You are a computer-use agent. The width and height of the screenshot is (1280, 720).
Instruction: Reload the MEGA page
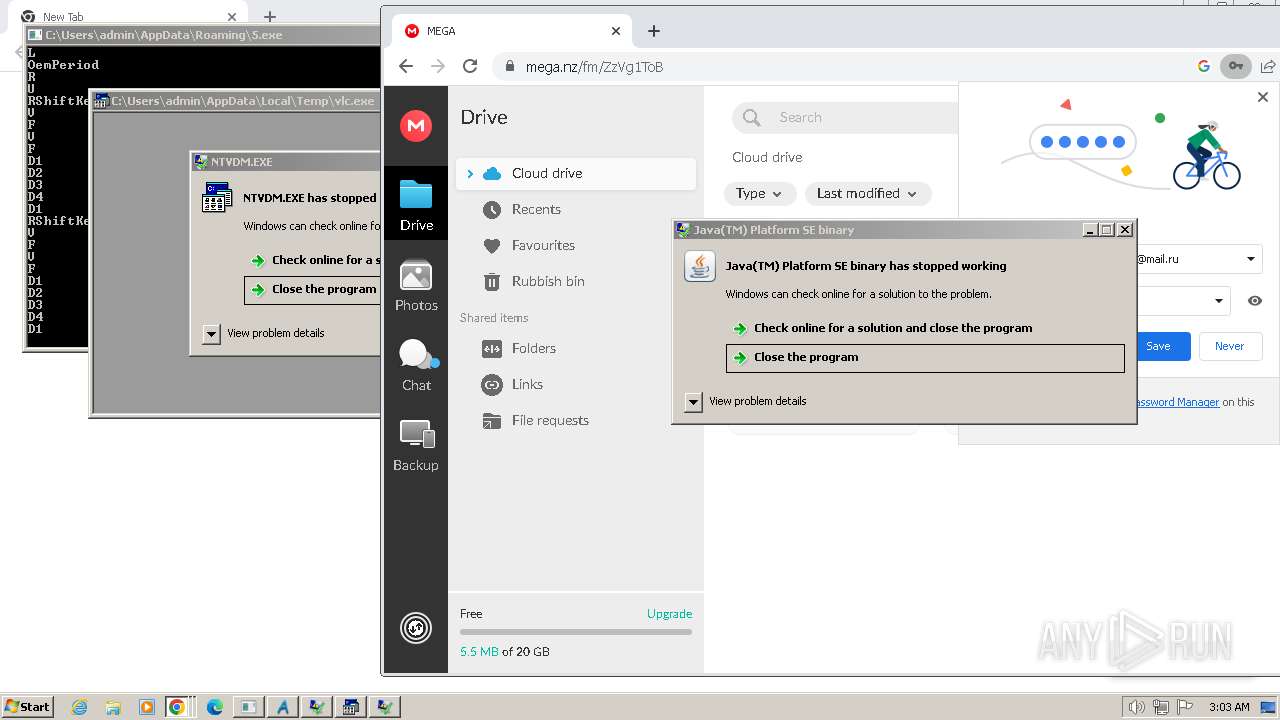click(x=470, y=66)
